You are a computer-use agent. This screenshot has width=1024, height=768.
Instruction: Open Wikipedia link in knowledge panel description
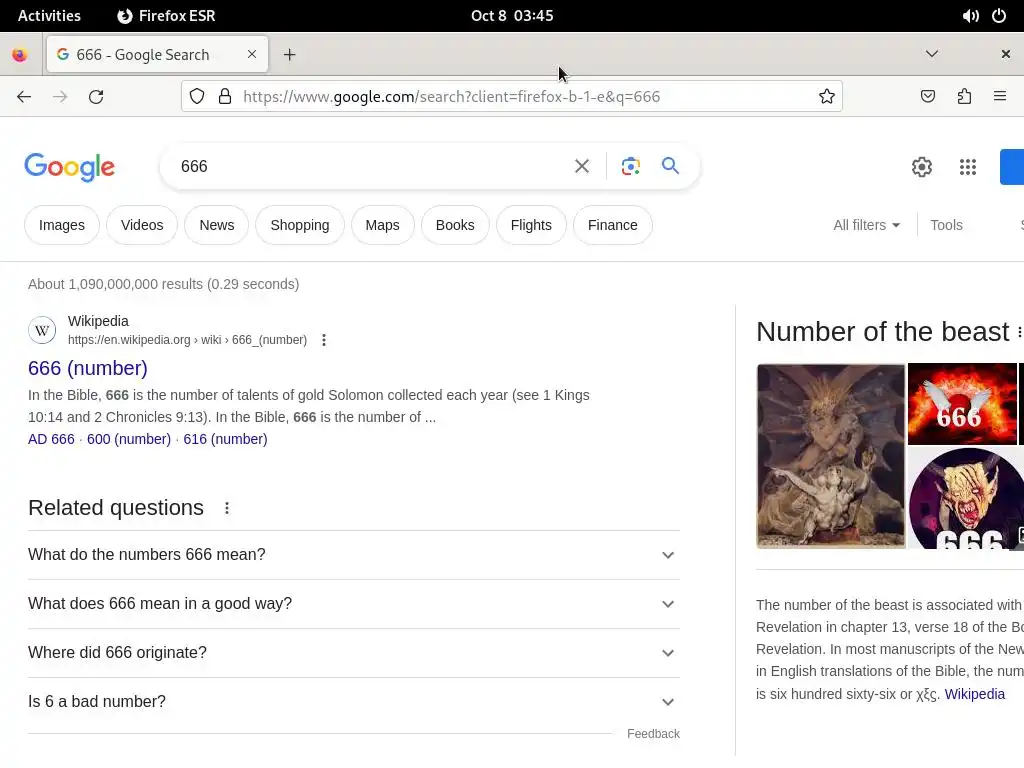(x=974, y=694)
